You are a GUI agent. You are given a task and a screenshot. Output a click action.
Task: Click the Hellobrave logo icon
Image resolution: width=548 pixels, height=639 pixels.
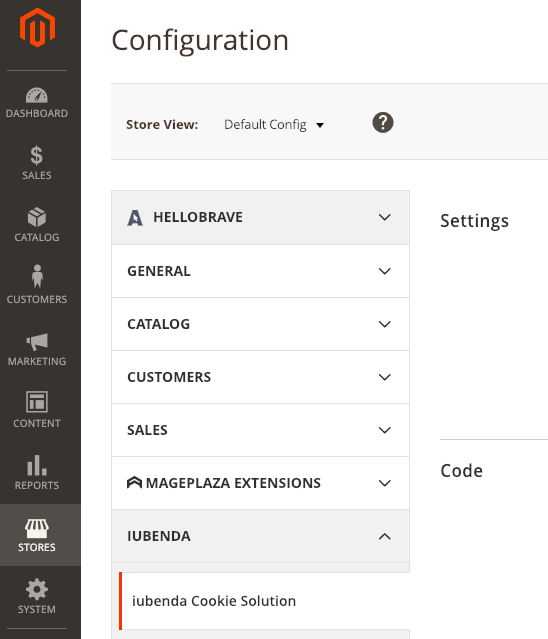[135, 218]
